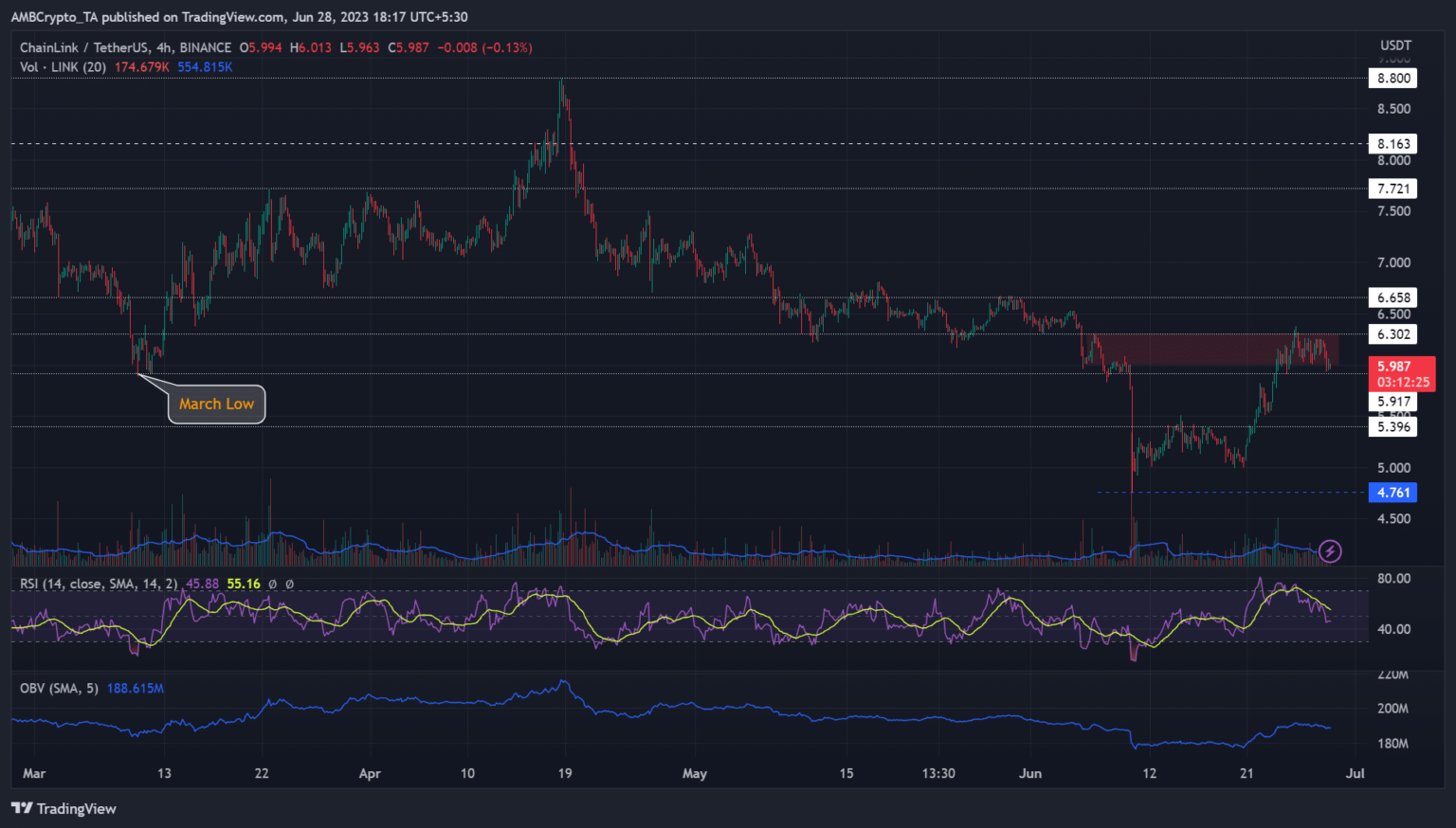Image resolution: width=1456 pixels, height=828 pixels.
Task: Click the blue 4.761 price level tag
Action: coord(1392,493)
